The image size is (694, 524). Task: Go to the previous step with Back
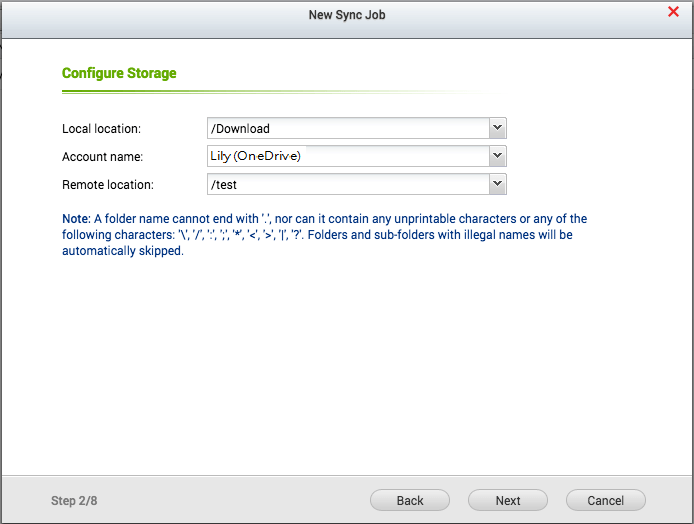[x=410, y=500]
